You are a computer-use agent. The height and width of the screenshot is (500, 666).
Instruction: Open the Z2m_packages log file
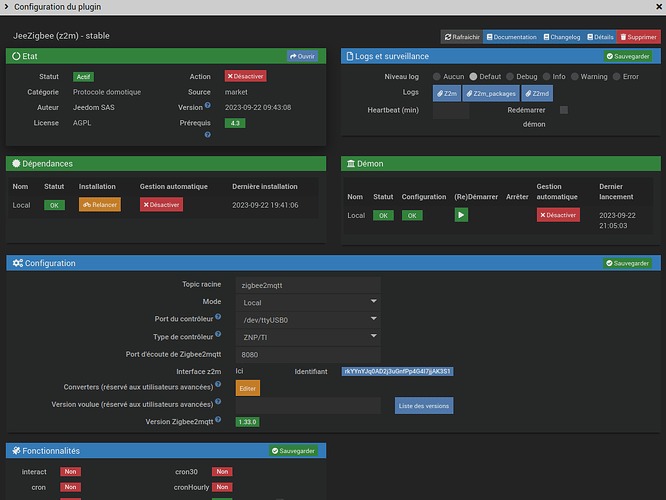point(491,93)
